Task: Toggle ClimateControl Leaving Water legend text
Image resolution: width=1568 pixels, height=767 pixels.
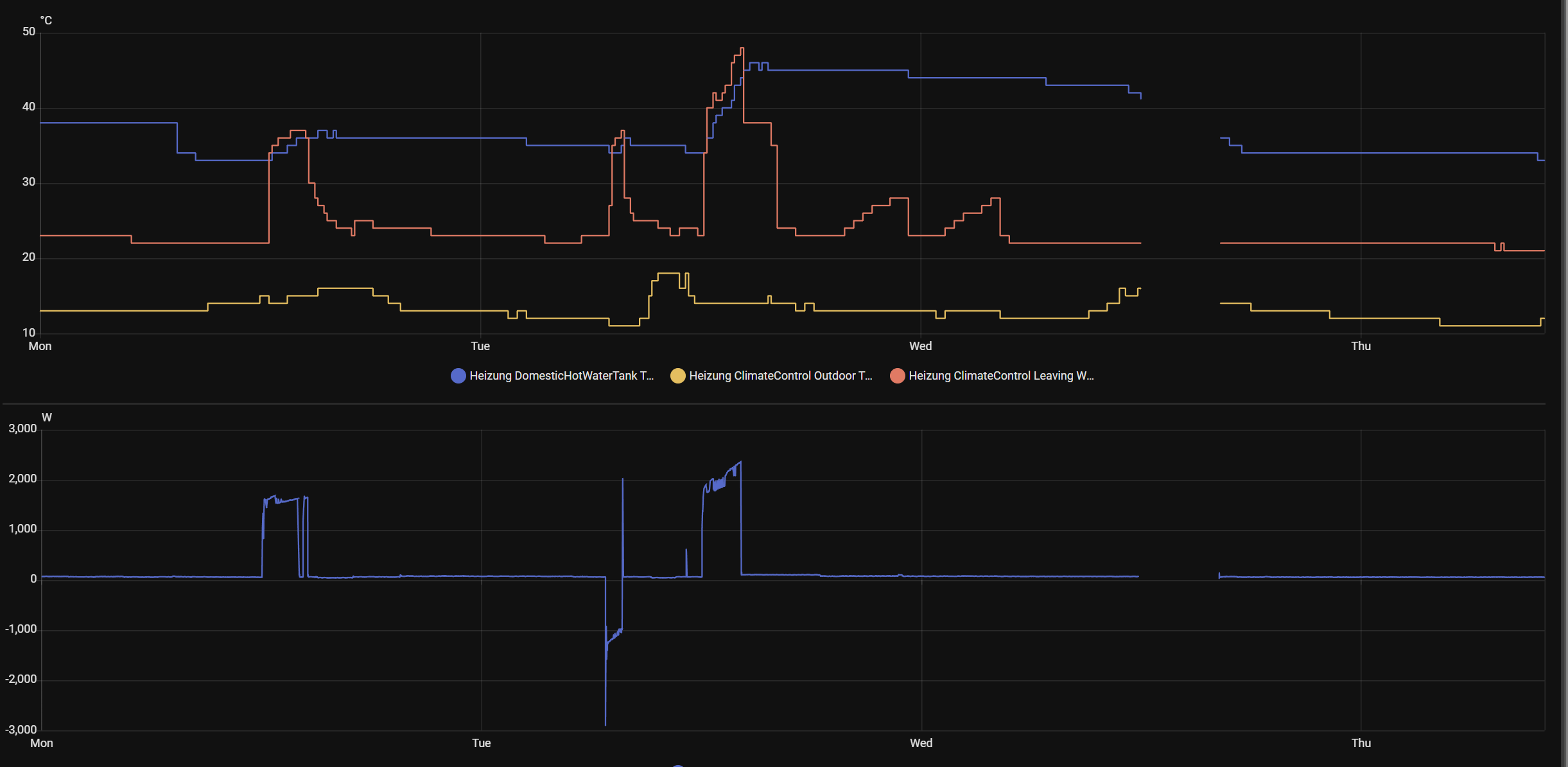Action: [x=1000, y=376]
